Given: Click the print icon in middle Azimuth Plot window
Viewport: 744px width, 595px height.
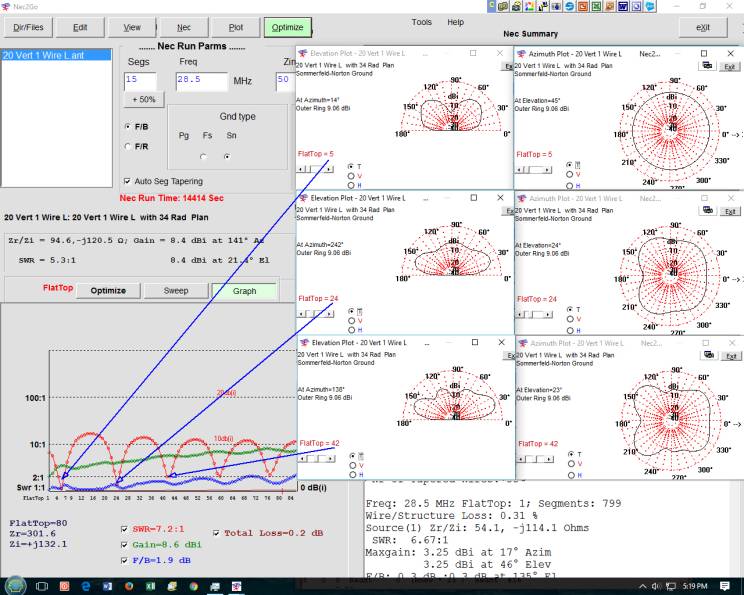Looking at the screenshot, I should tap(708, 210).
